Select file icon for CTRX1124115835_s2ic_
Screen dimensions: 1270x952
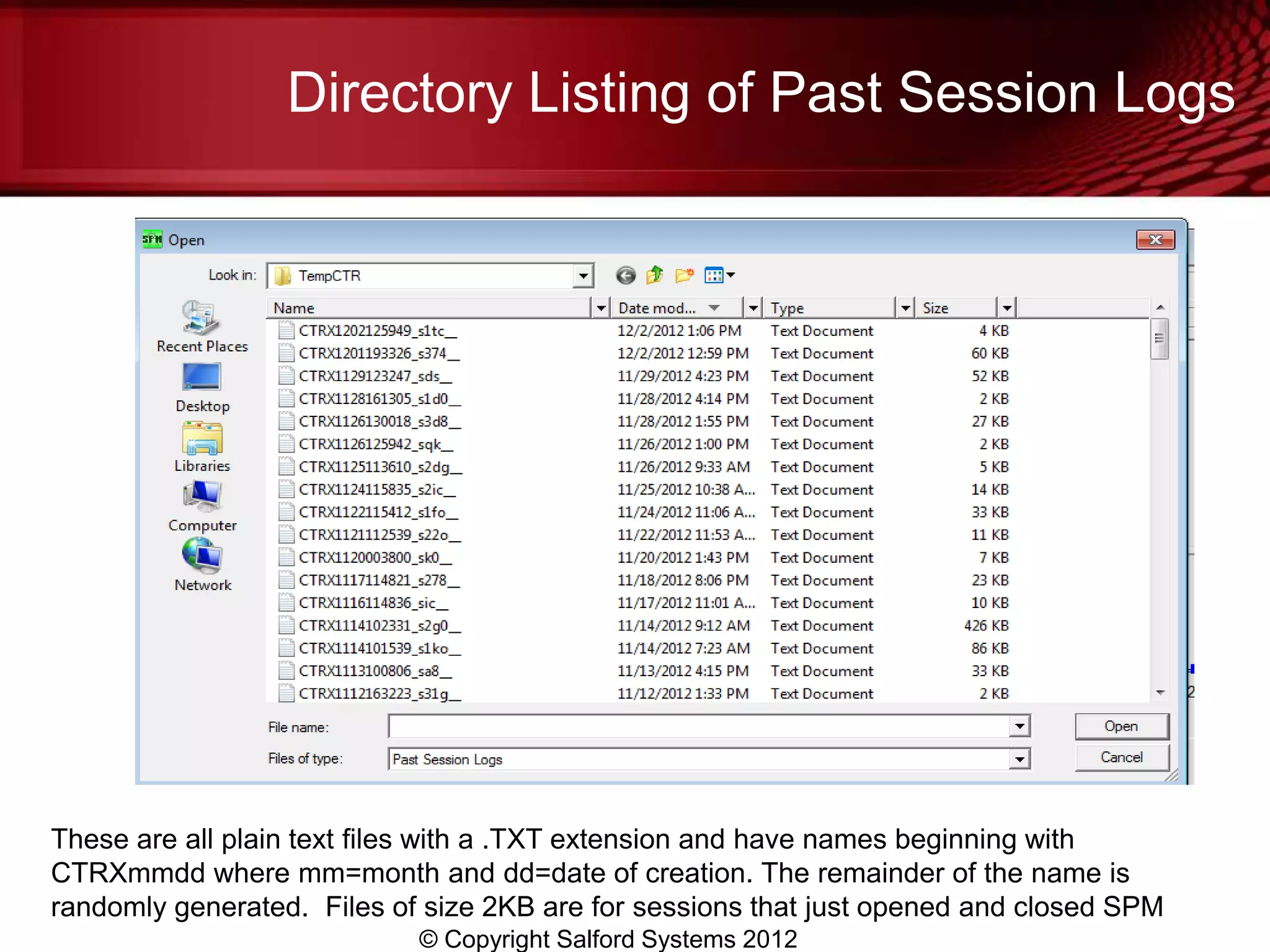click(x=286, y=489)
